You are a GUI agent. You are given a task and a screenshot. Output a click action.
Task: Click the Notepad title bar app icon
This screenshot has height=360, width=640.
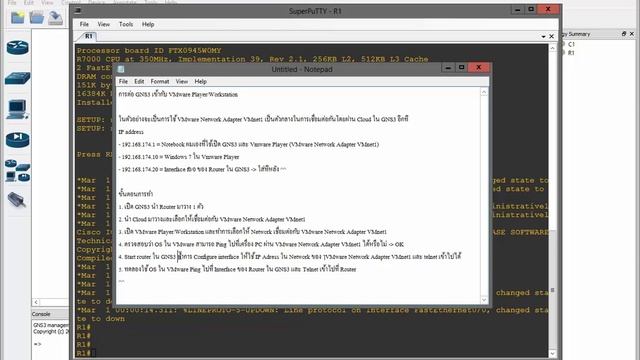click(121, 69)
